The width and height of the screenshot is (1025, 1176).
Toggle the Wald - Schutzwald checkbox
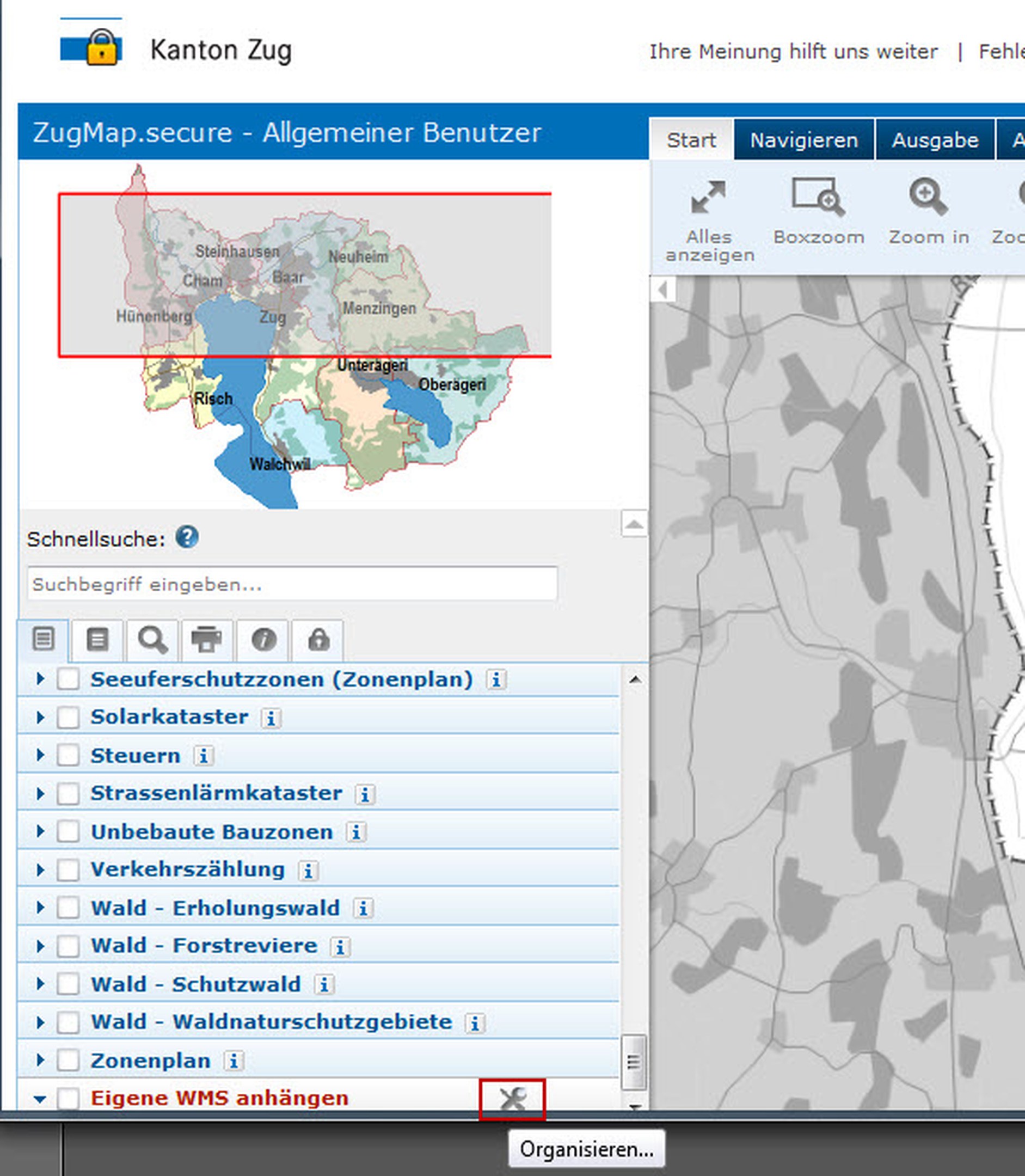68,984
